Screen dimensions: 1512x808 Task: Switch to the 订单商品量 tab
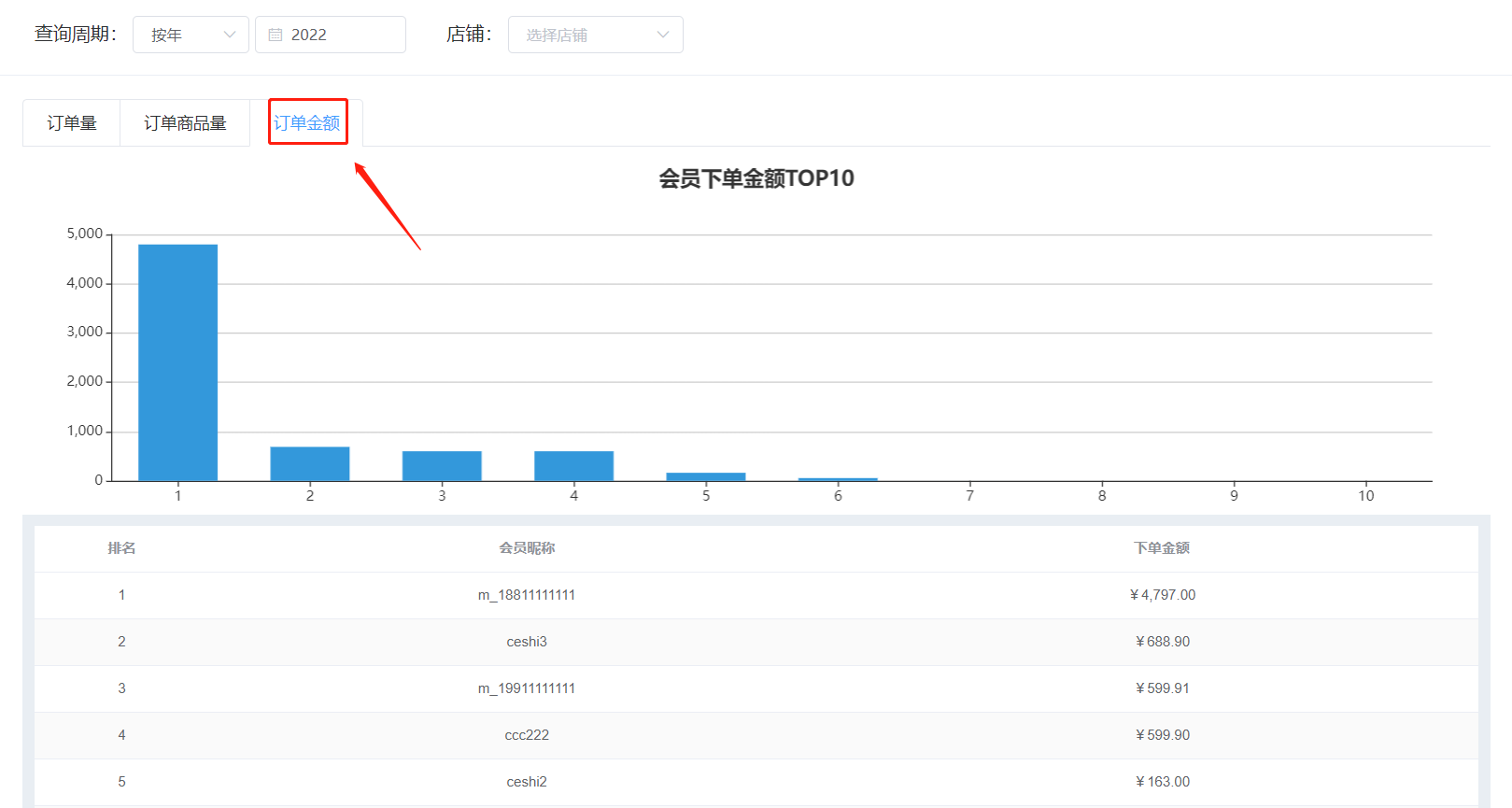tap(185, 123)
